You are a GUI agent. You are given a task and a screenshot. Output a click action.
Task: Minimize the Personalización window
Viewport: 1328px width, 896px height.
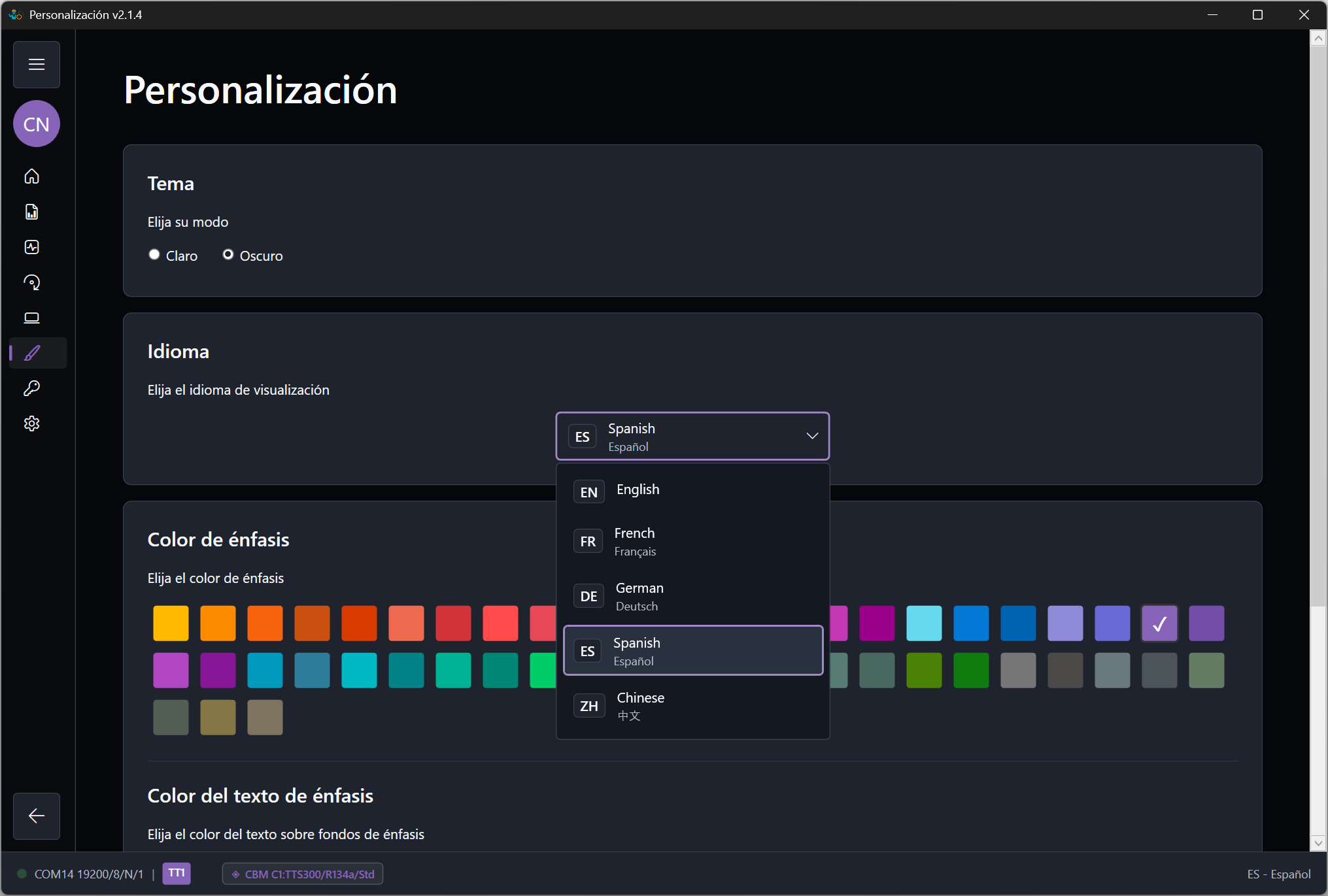(1212, 14)
